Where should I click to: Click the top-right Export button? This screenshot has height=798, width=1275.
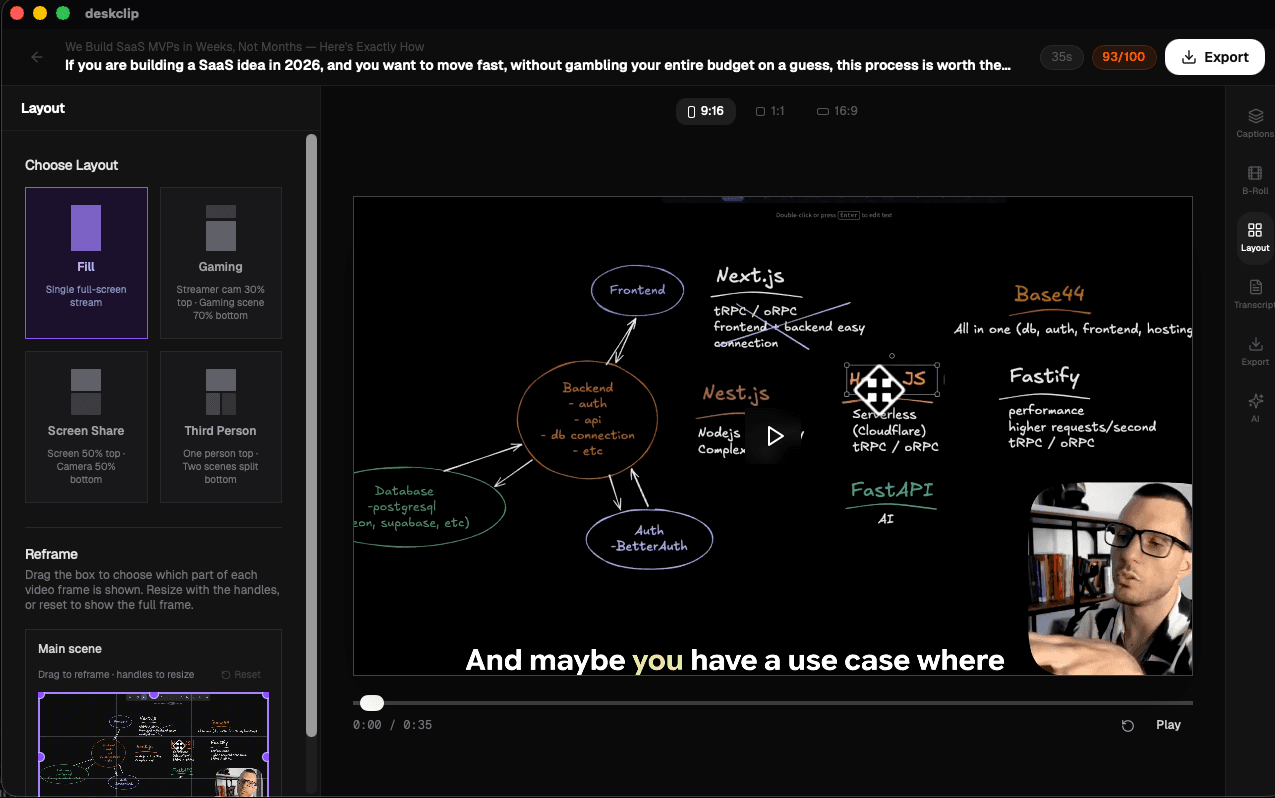(x=1215, y=57)
